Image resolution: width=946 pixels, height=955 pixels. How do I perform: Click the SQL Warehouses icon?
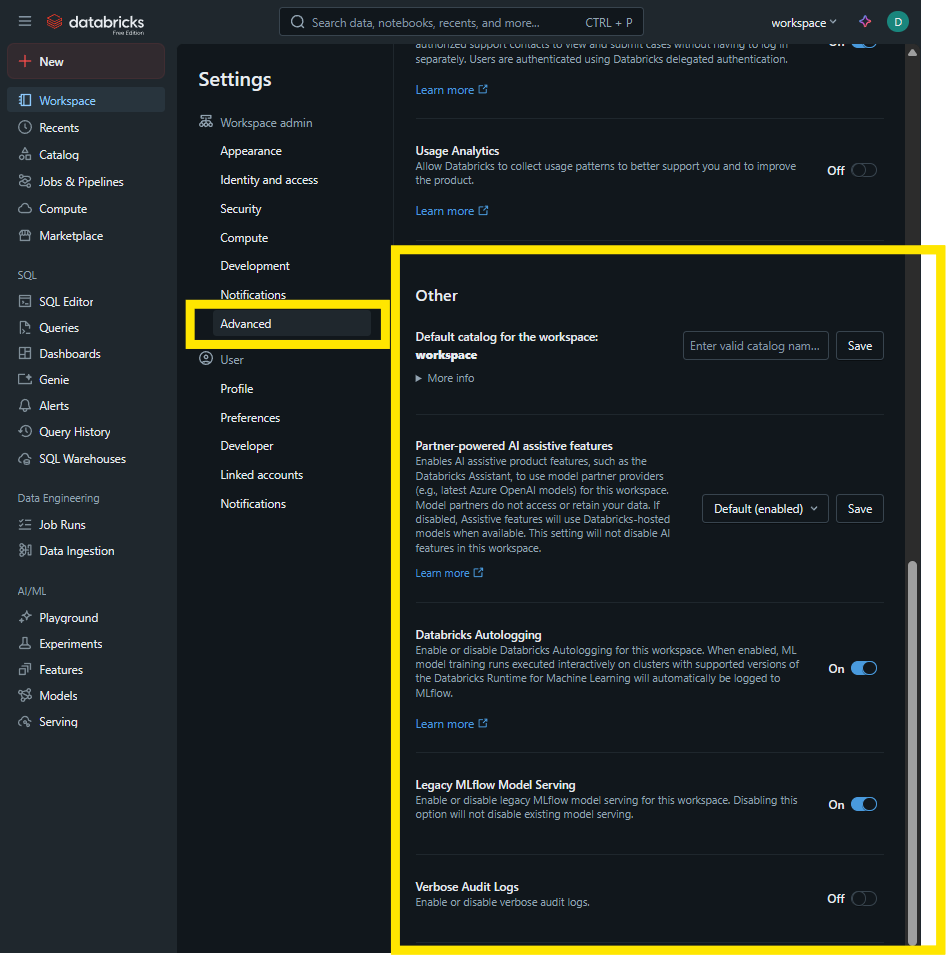(25, 459)
